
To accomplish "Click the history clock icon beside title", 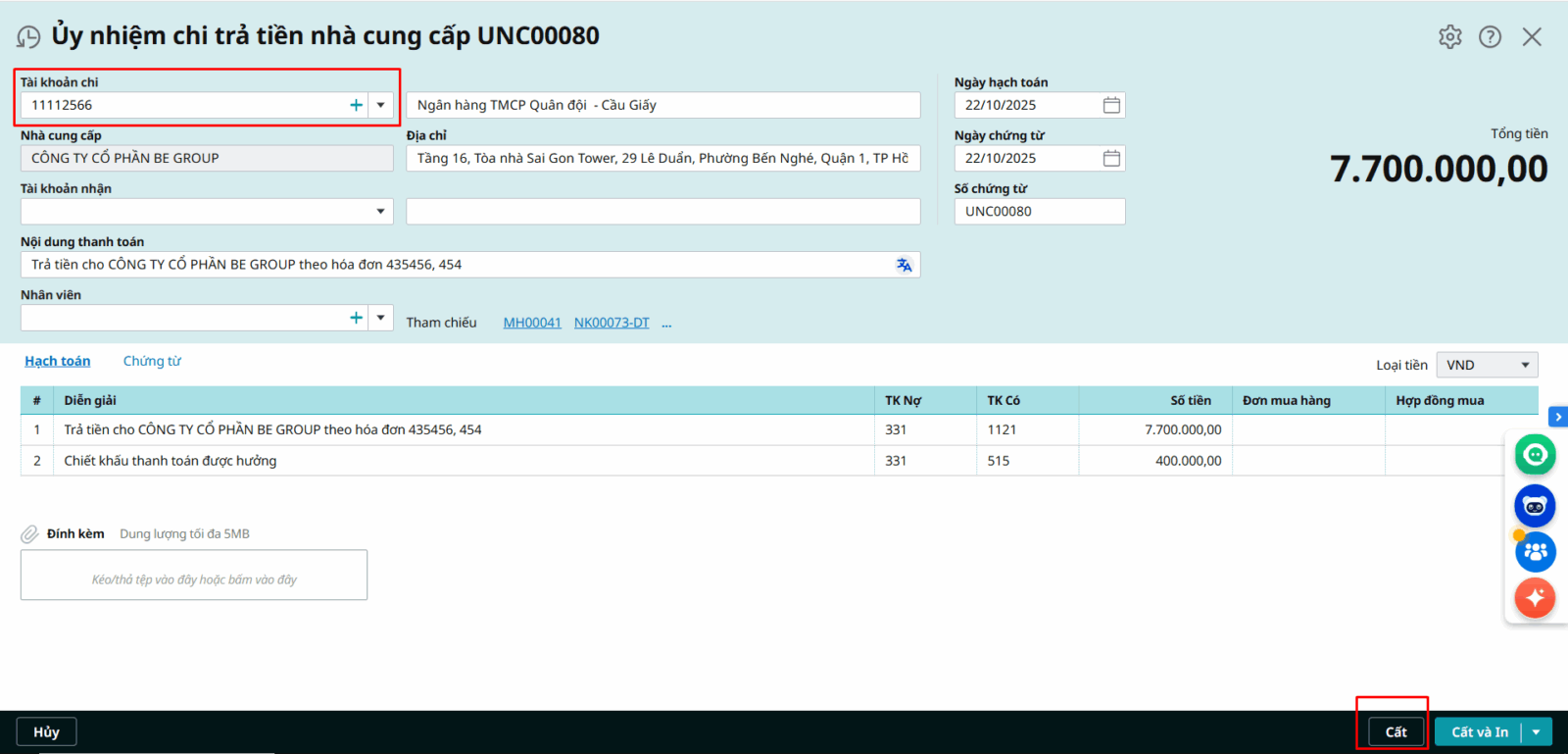I will (28, 37).
